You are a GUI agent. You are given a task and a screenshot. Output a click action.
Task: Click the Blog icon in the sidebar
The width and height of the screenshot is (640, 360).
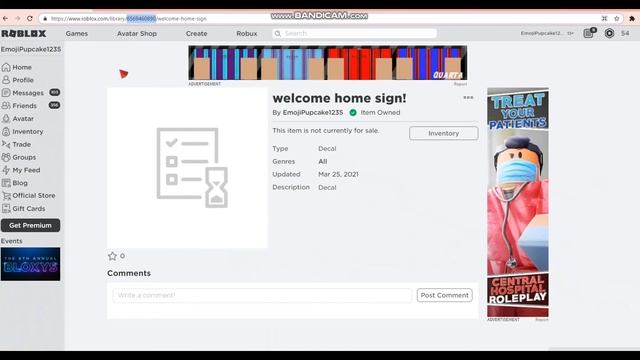[x=6, y=183]
